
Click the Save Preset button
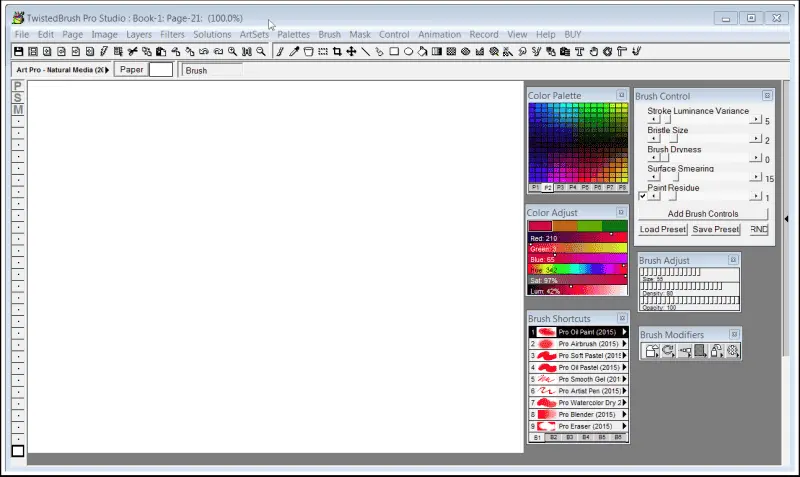[x=715, y=230]
